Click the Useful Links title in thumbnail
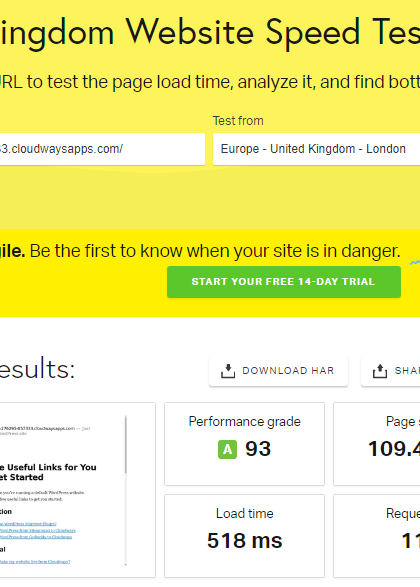This screenshot has width=420, height=587. (48, 472)
